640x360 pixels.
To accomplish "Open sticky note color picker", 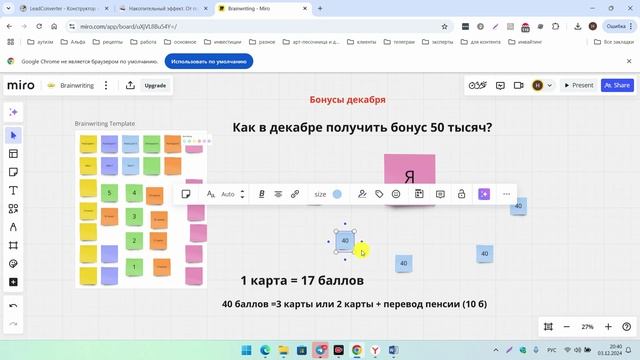I will 337,194.
